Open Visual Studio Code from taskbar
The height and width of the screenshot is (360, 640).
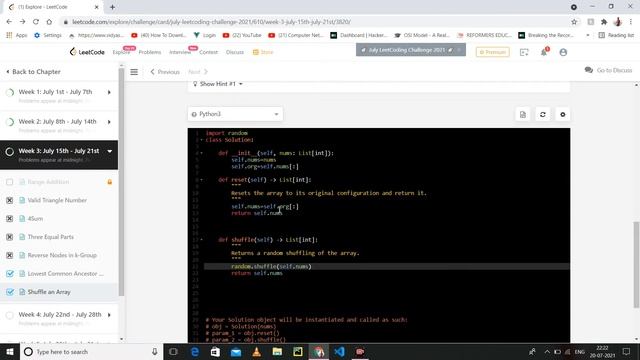pos(339,352)
